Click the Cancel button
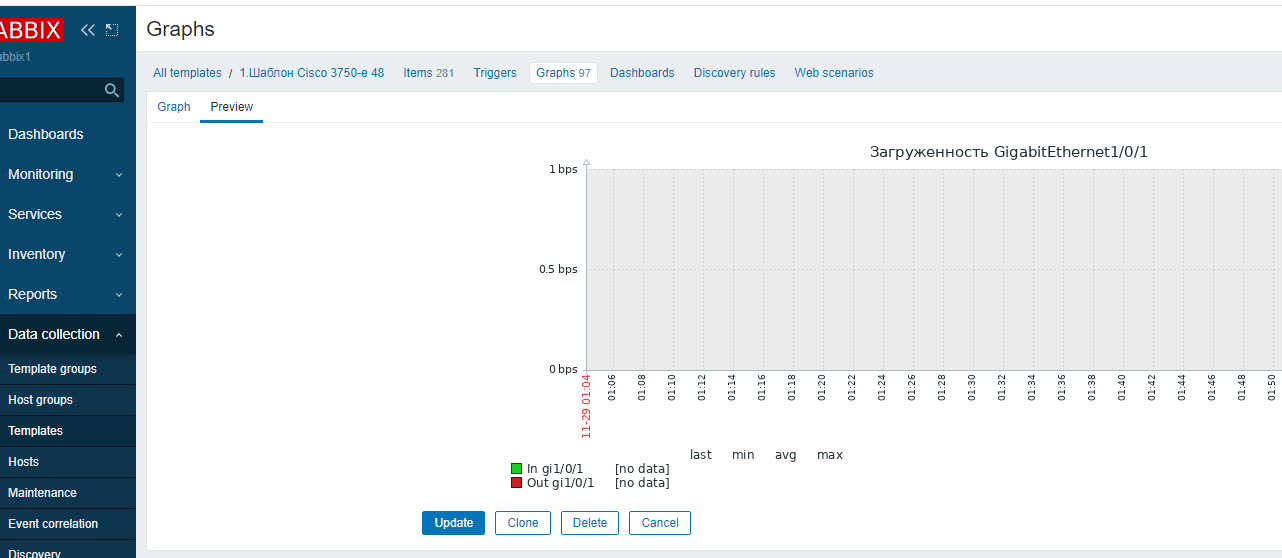The image size is (1282, 558). pyautogui.click(x=660, y=523)
